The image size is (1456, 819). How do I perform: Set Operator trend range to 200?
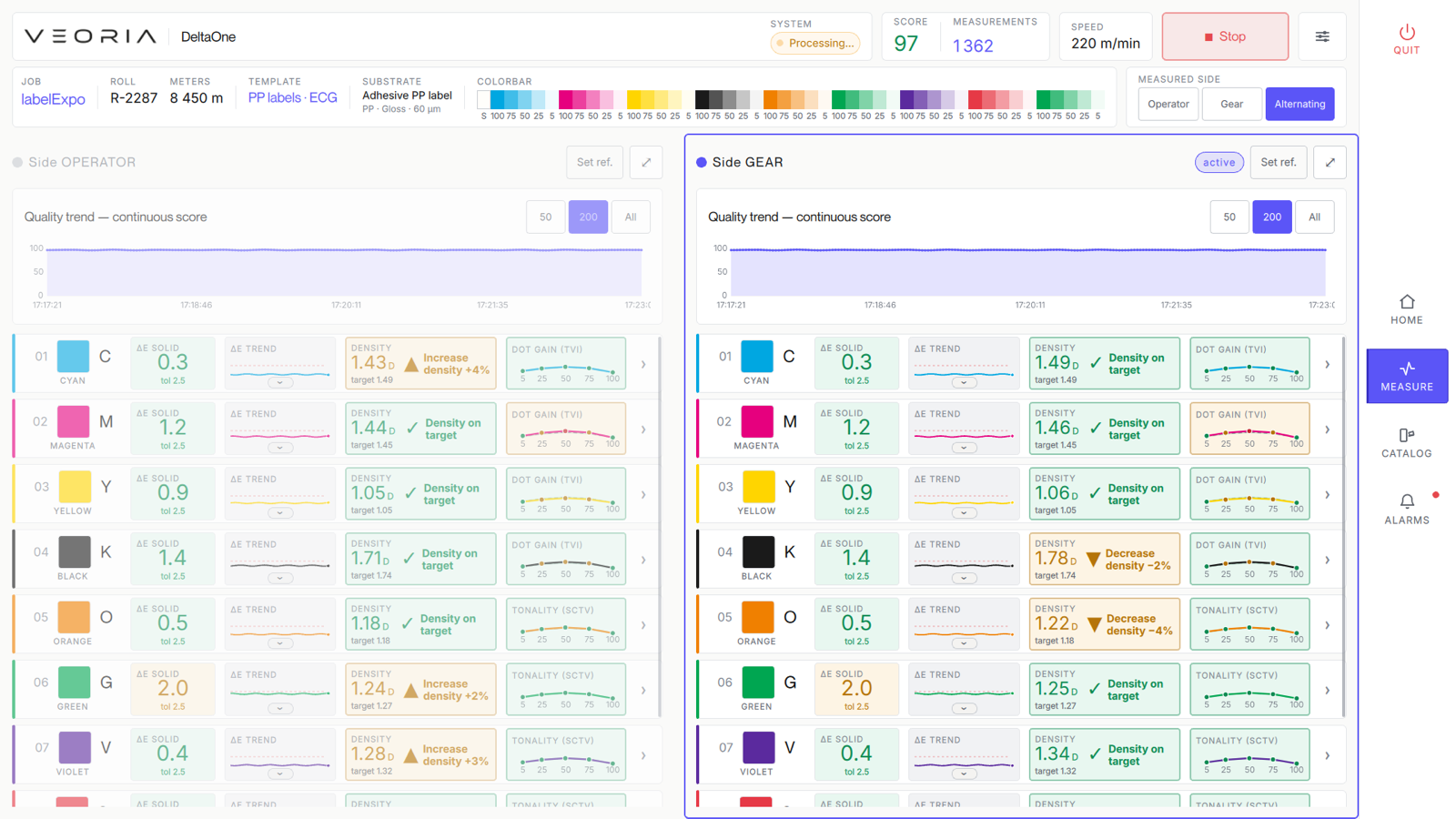click(588, 217)
